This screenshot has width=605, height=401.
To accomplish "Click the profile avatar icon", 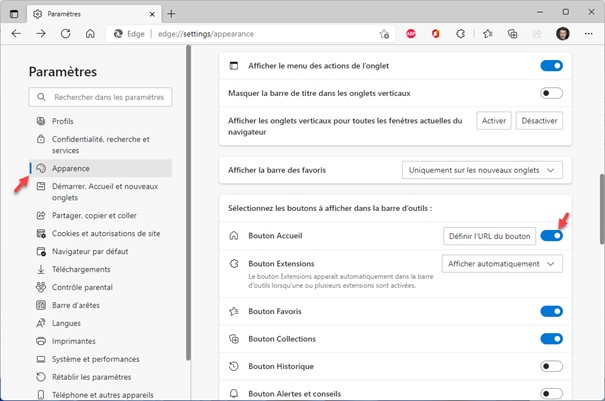I will click(x=563, y=33).
